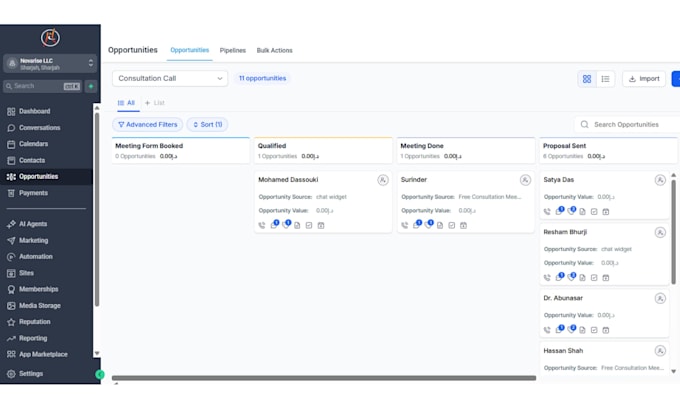
Task: Open Satya Das opportunity card name
Action: [559, 180]
